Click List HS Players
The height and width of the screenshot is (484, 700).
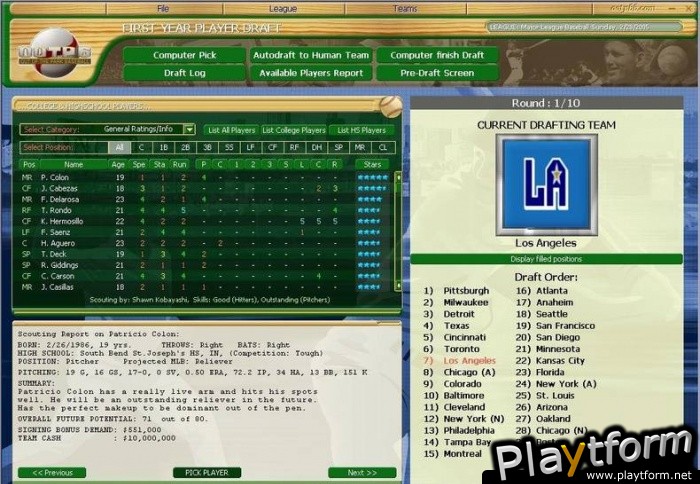point(362,130)
